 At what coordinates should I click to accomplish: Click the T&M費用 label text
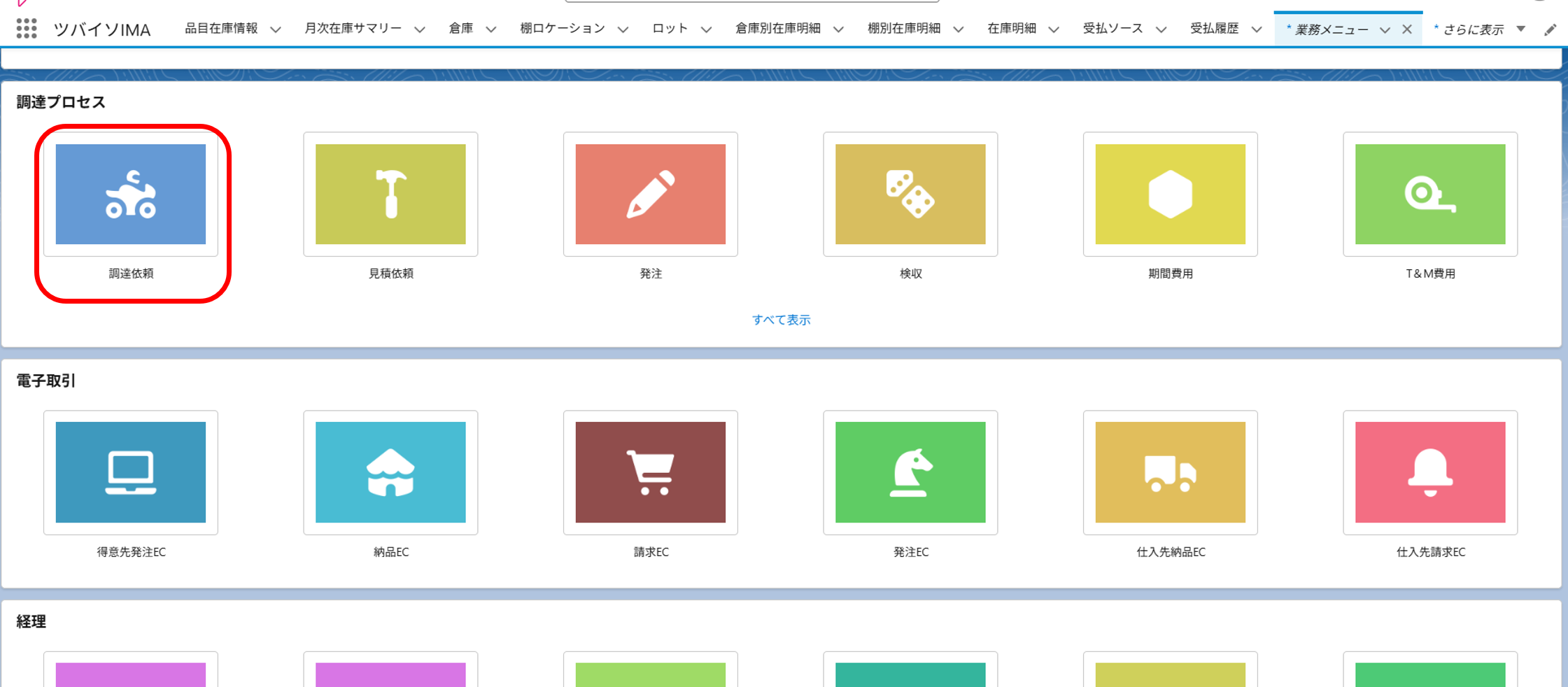click(1431, 274)
